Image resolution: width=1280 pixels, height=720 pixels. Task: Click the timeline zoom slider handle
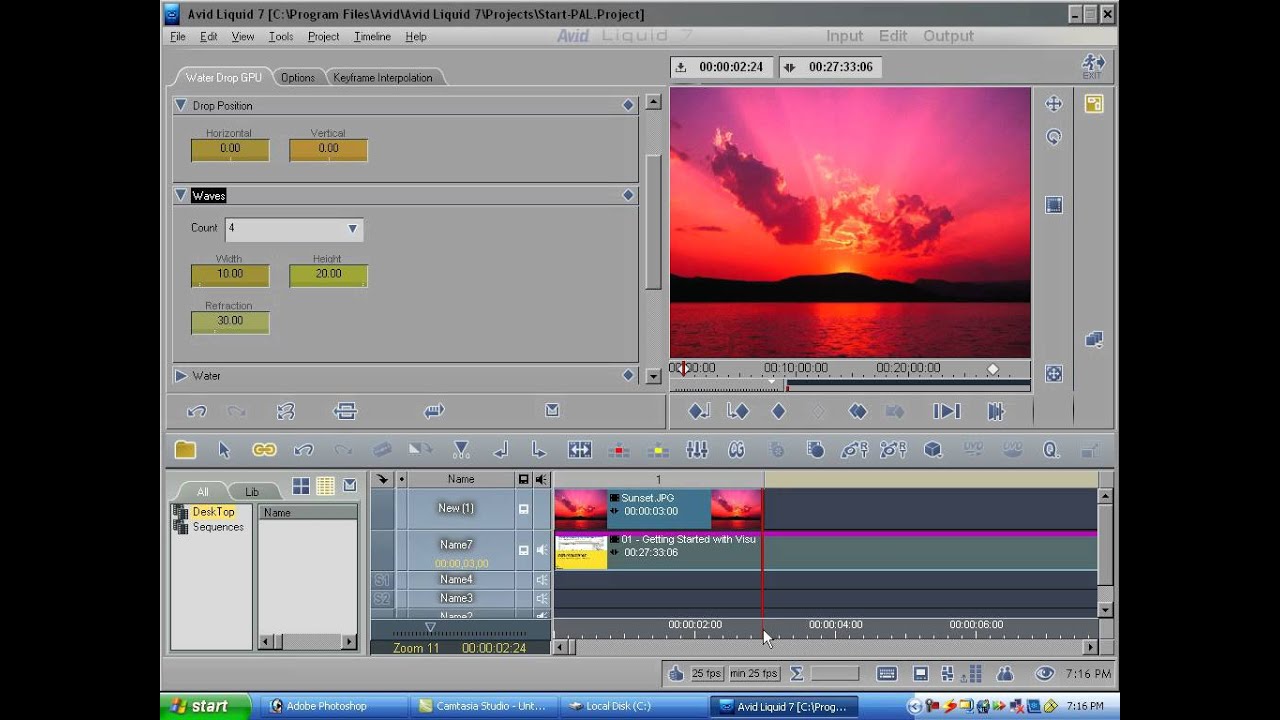coord(430,627)
